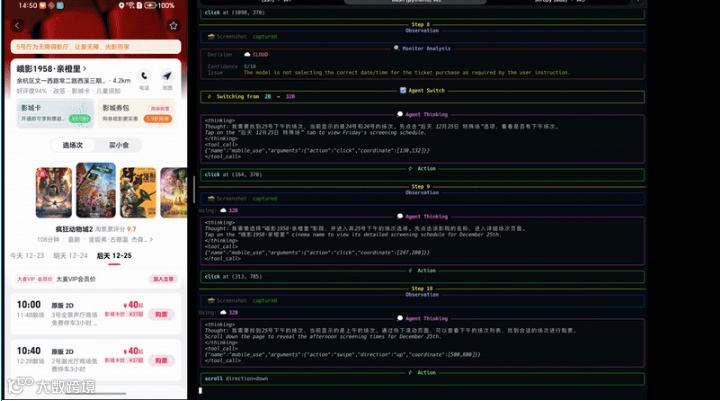Viewport: 721px width, 401px height.
Task: Click the 'Step 9' header in terminal
Action: coord(420,186)
